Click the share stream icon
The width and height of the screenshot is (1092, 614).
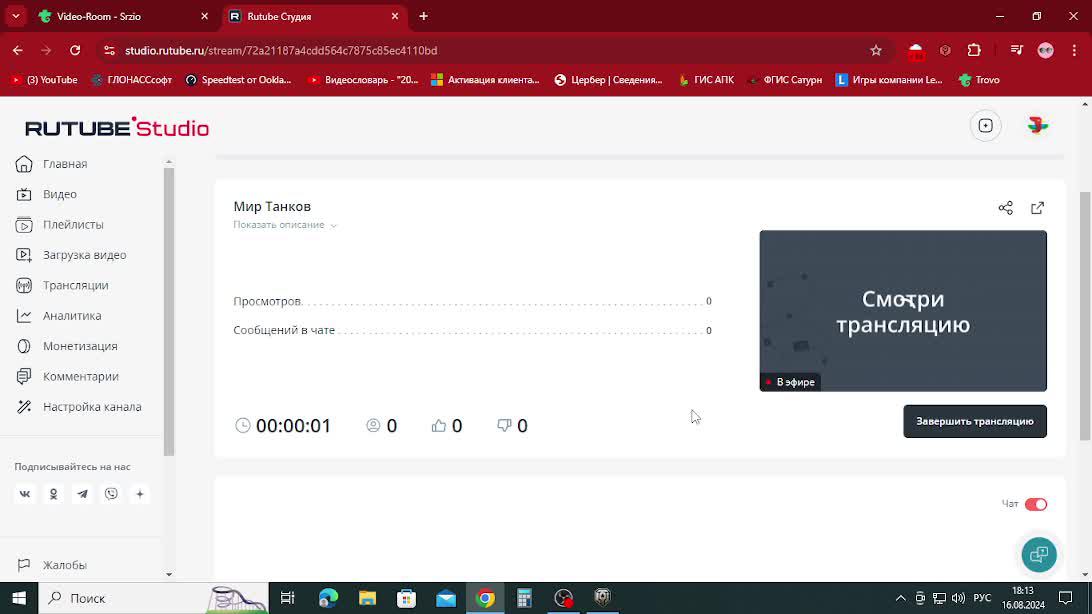[x=1006, y=208]
